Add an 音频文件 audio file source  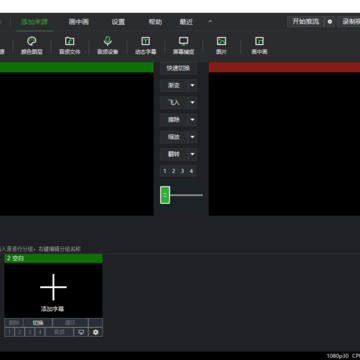click(x=70, y=45)
